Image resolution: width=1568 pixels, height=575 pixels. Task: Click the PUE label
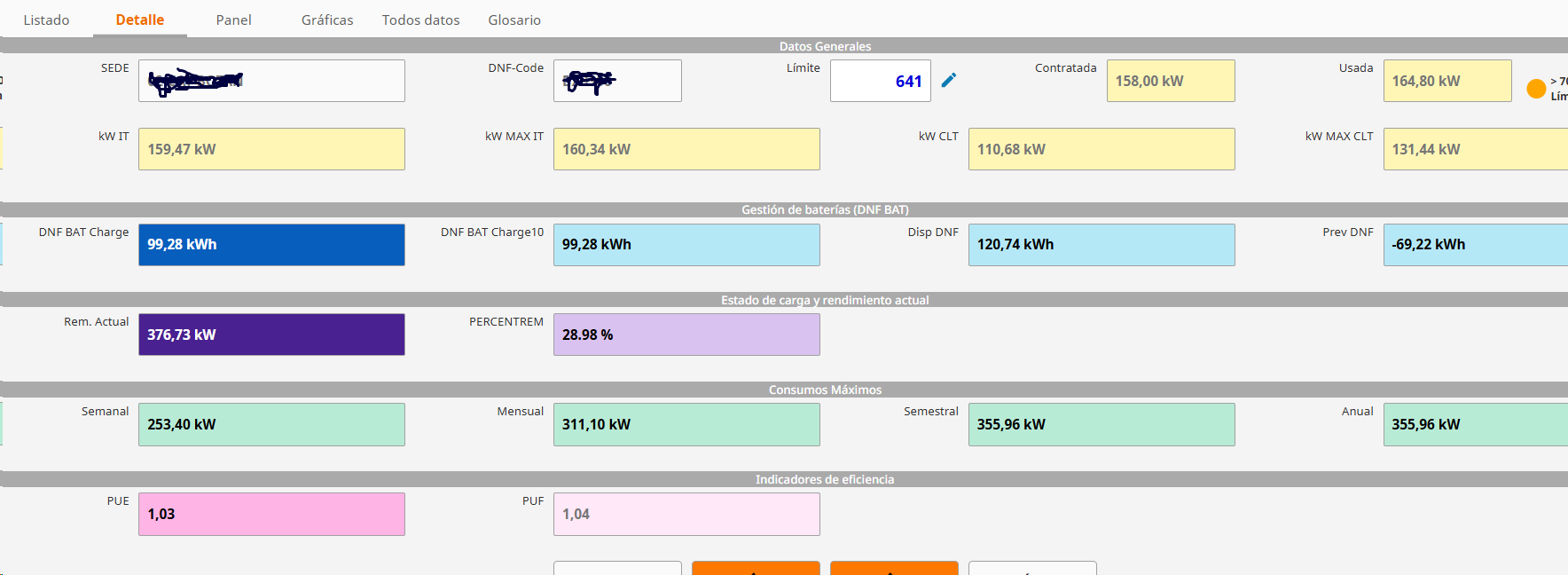118,500
